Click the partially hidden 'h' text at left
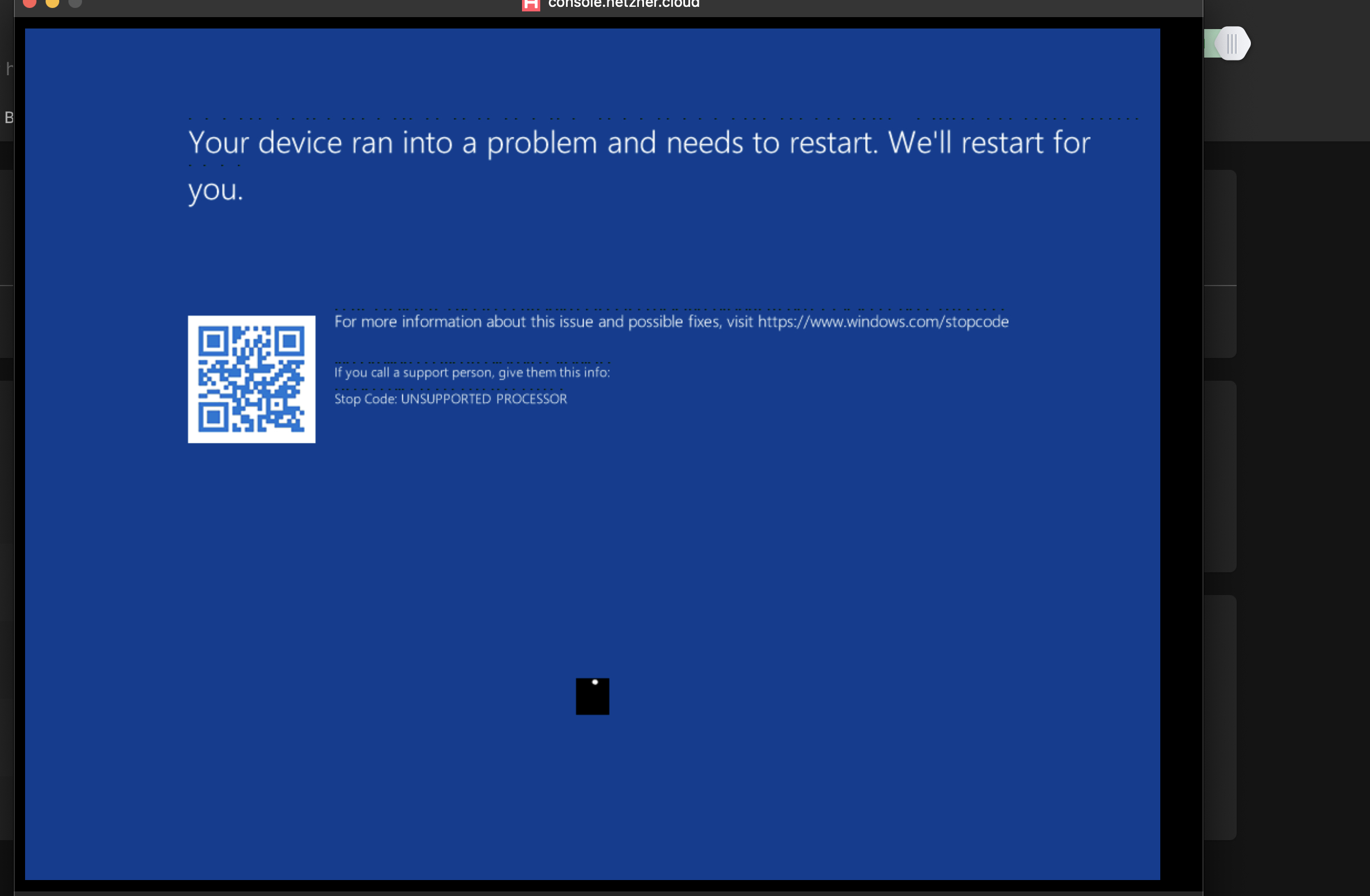1370x896 pixels. [x=9, y=68]
